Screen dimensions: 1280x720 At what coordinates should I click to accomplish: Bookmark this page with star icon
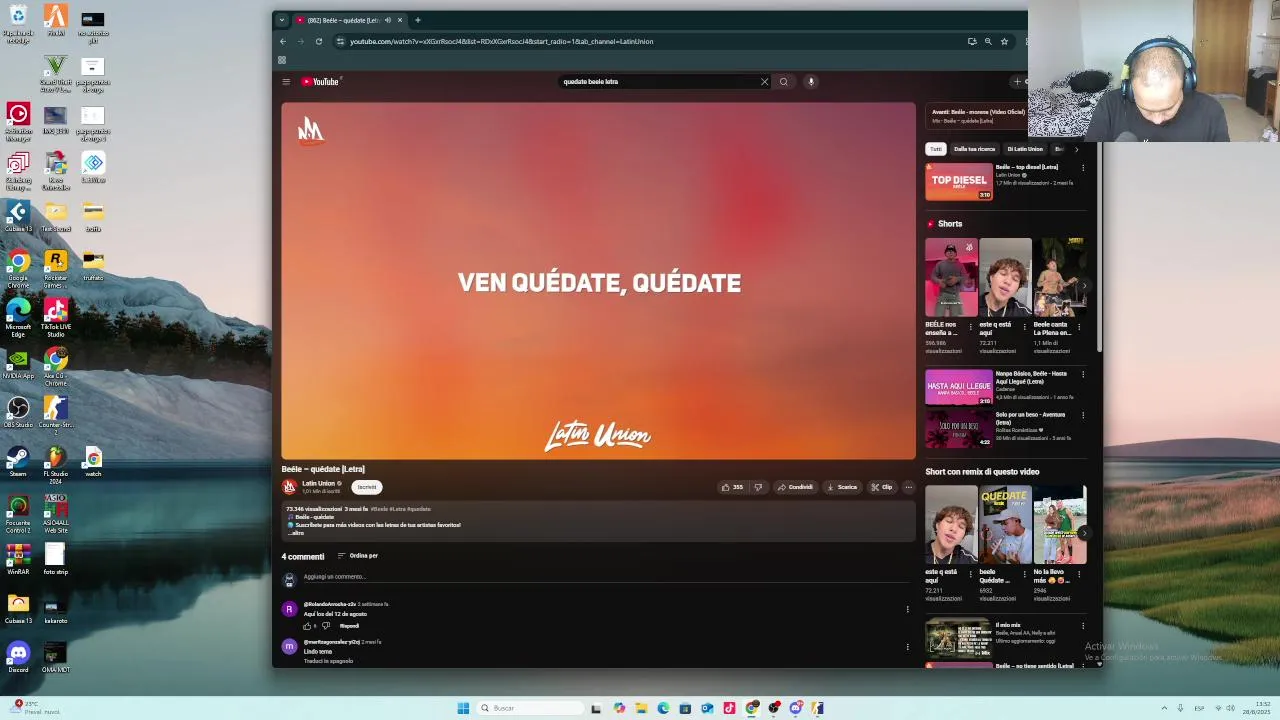click(x=1004, y=41)
